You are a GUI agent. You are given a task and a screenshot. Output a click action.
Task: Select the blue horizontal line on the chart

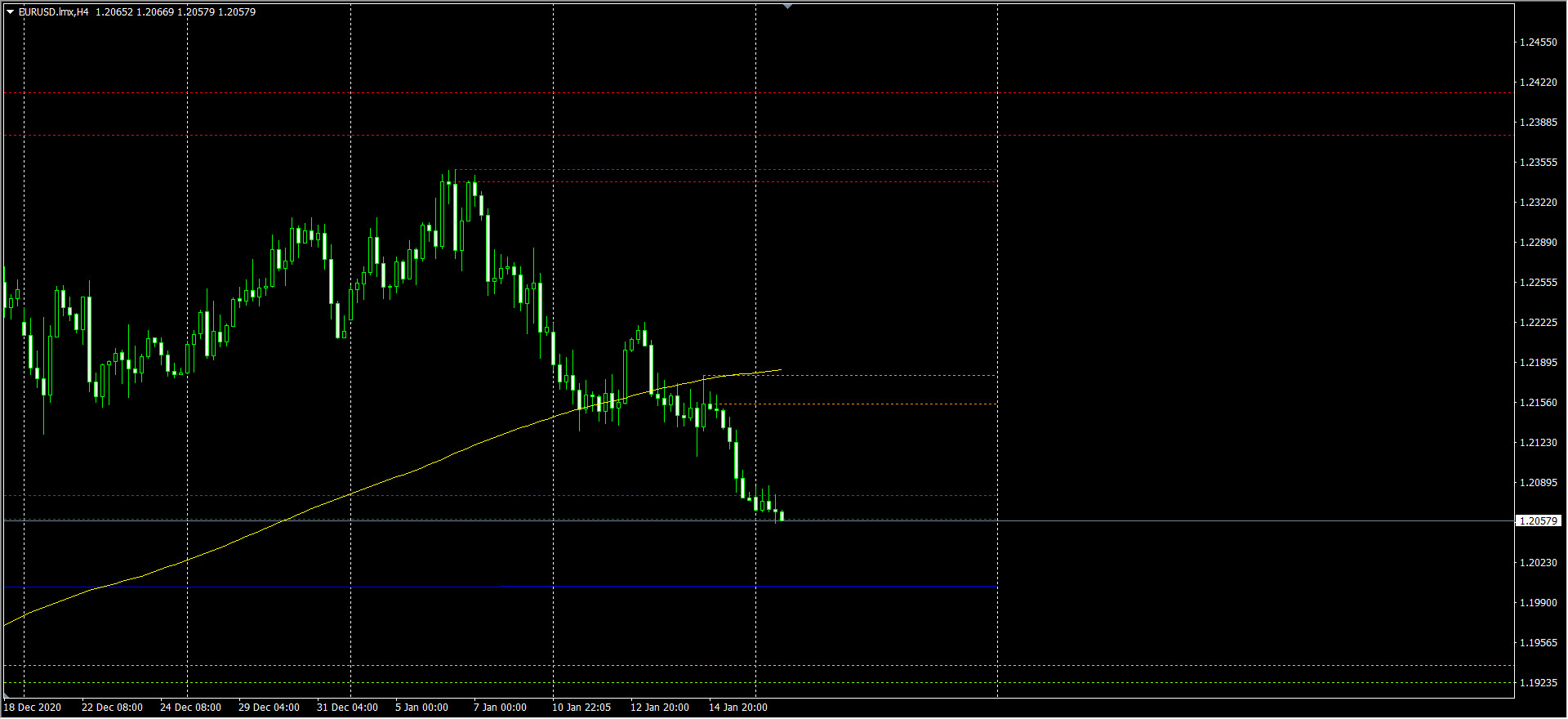252,587
